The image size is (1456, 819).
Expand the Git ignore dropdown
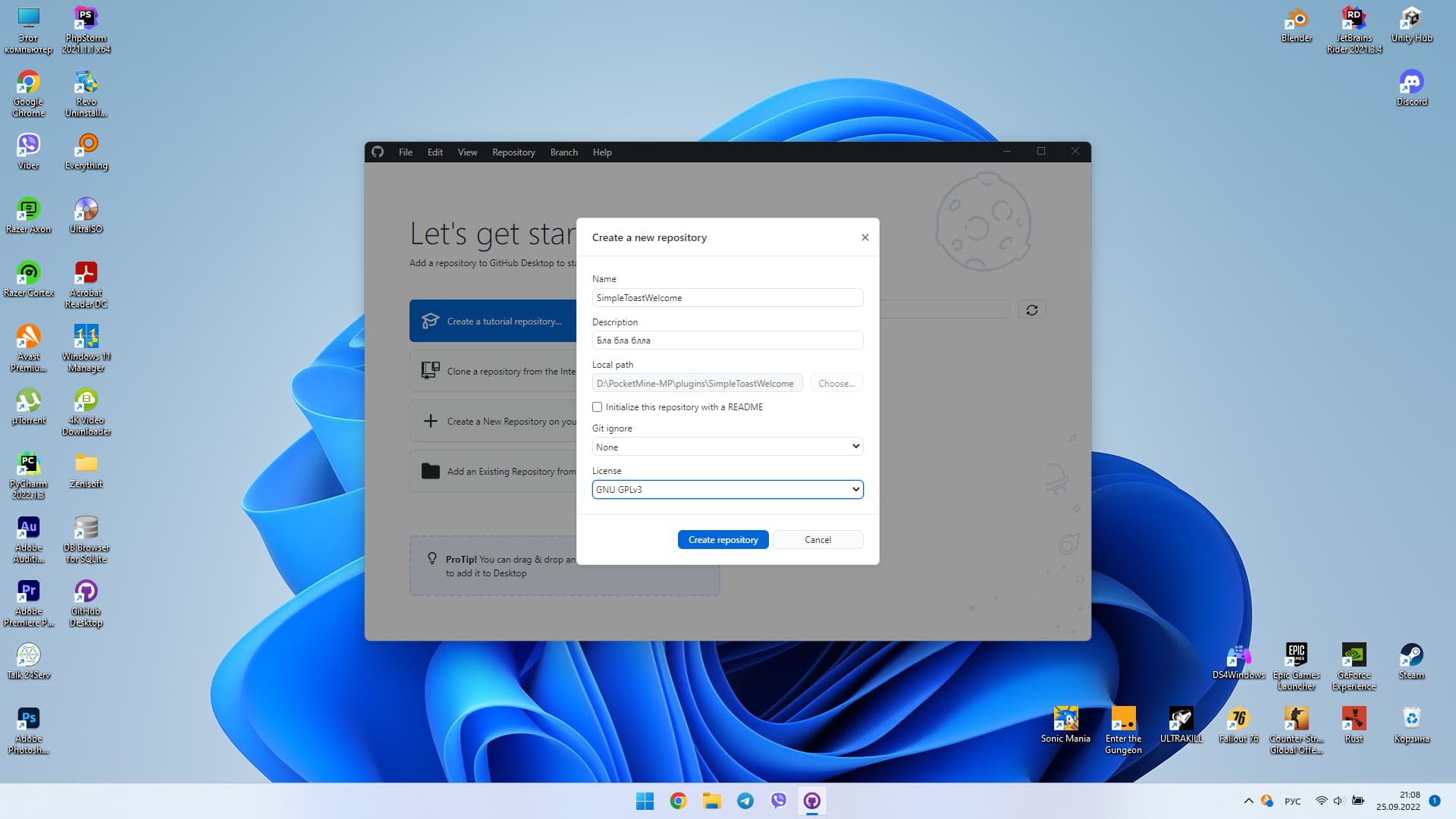(x=726, y=447)
